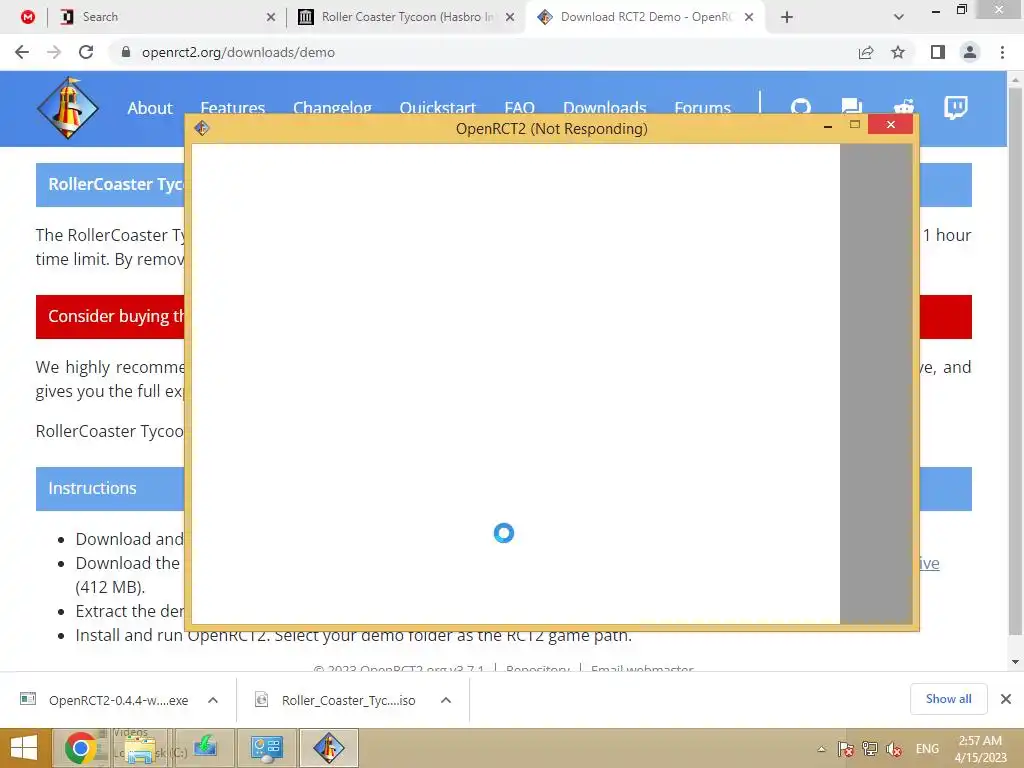
Task: Expand options for OpenRCT2 exe download
Action: pyautogui.click(x=213, y=700)
